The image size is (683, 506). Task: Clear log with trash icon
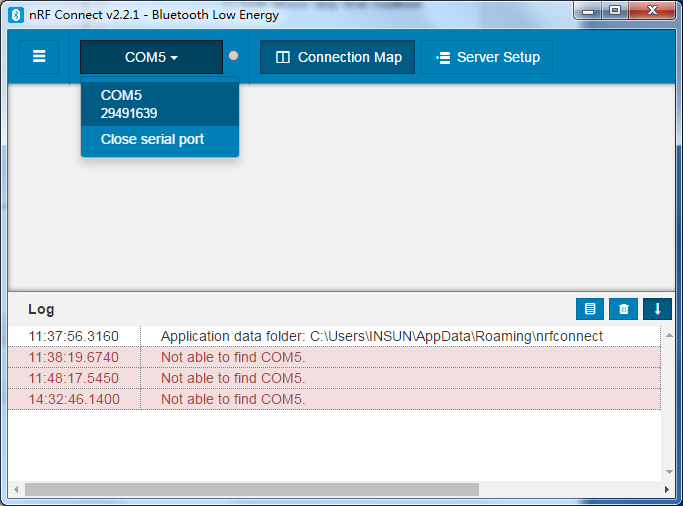[x=623, y=309]
